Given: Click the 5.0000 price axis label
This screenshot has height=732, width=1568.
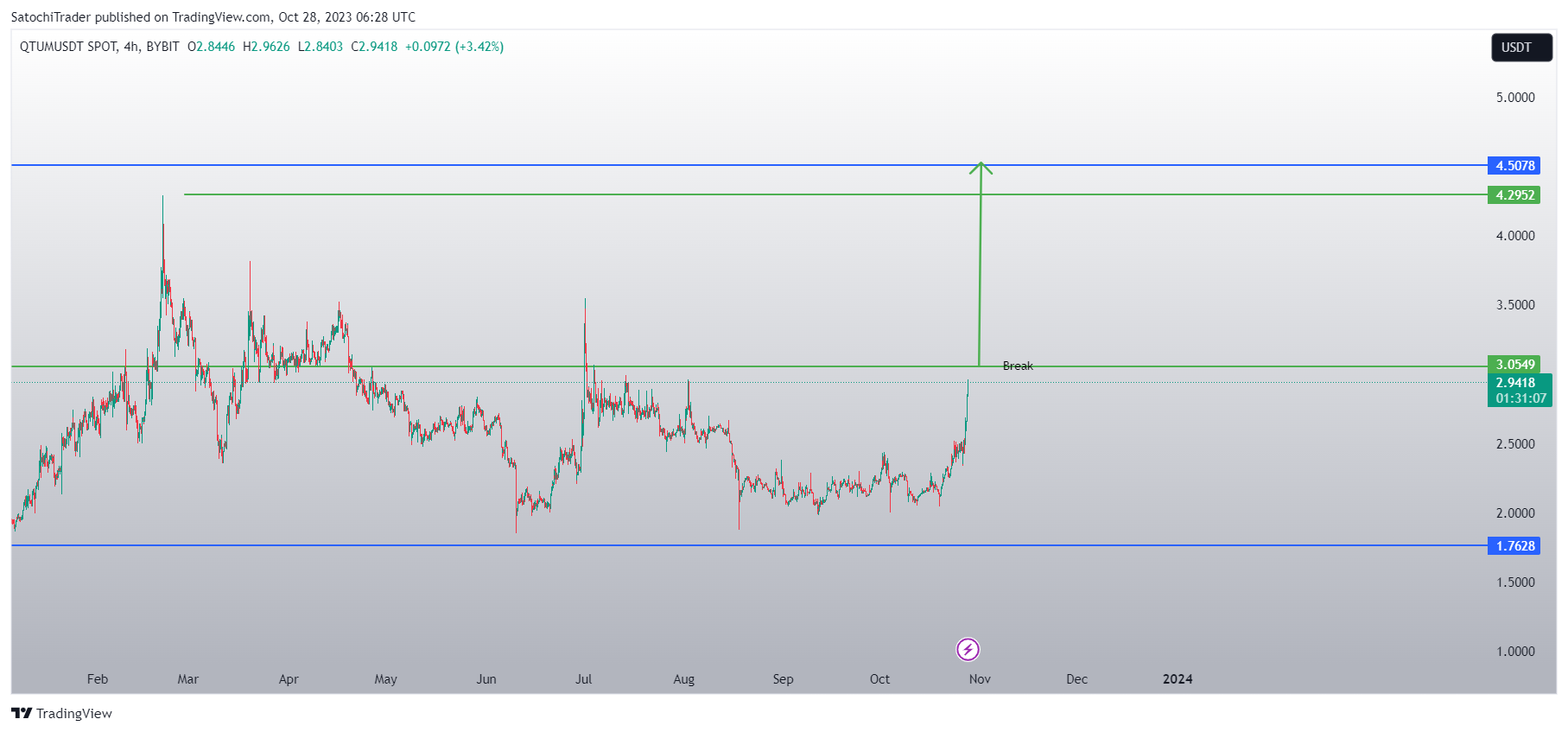Looking at the screenshot, I should tap(1515, 98).
